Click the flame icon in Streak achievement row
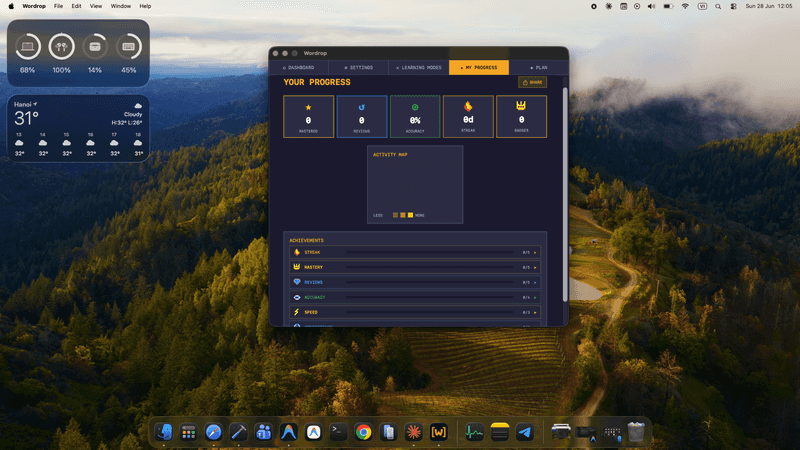800x450 pixels. (297, 252)
